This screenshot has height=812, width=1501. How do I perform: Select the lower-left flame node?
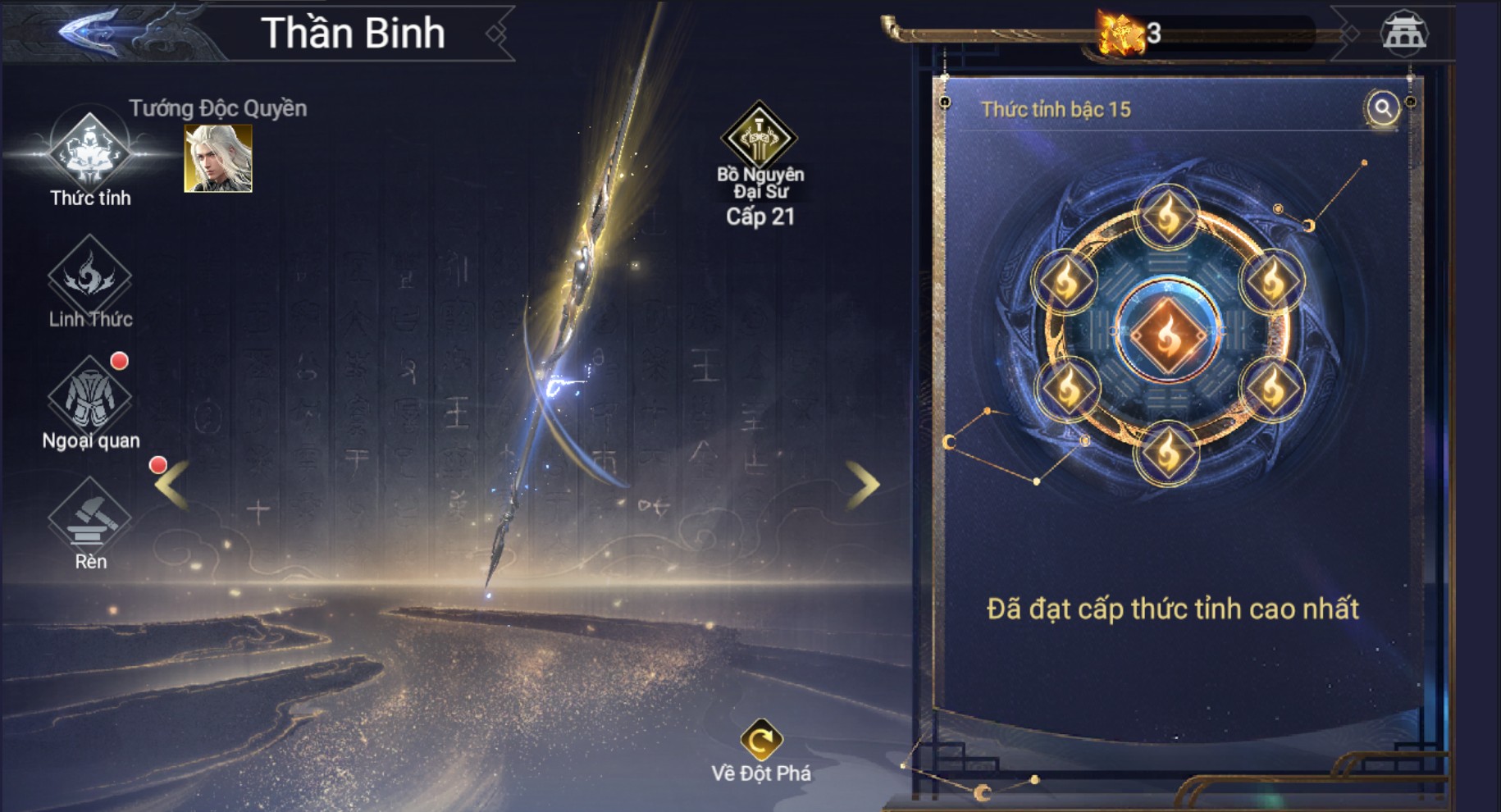point(1067,389)
